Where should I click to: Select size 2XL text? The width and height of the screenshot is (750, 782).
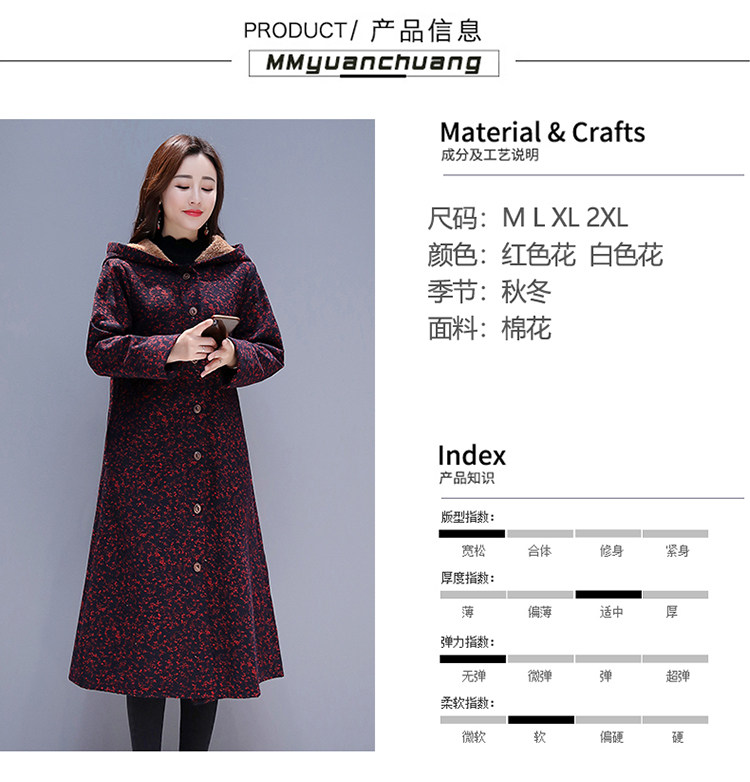coord(607,218)
